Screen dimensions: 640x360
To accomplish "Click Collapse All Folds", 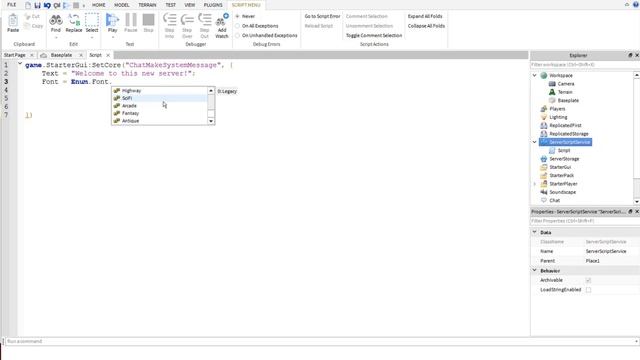I will (x=426, y=26).
